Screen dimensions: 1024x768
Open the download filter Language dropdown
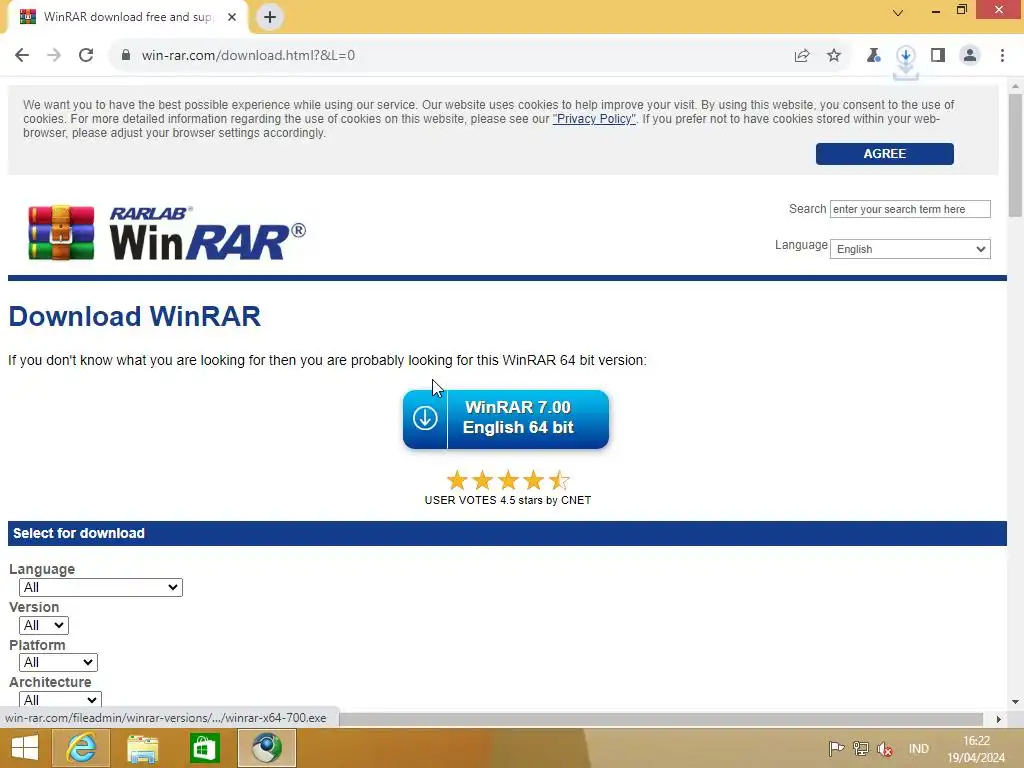[x=101, y=587]
